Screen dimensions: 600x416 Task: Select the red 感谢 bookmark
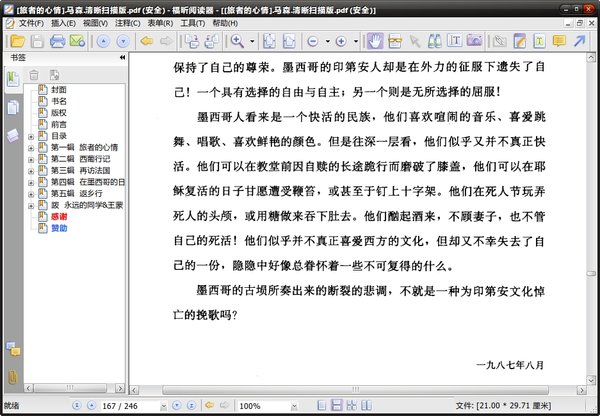pyautogui.click(x=59, y=217)
